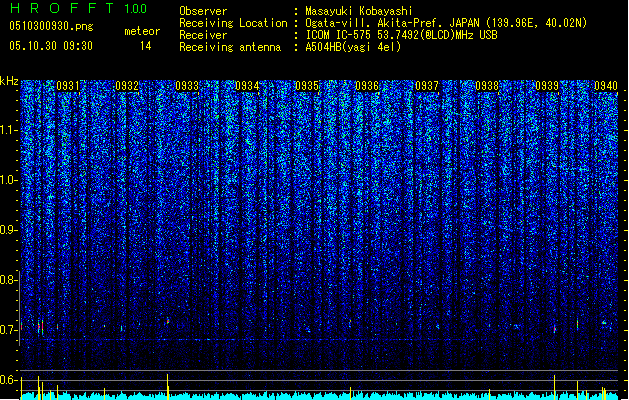This screenshot has height=400, width=629.
Task: Click the 0.8 kHz axis label
Action: (8, 280)
